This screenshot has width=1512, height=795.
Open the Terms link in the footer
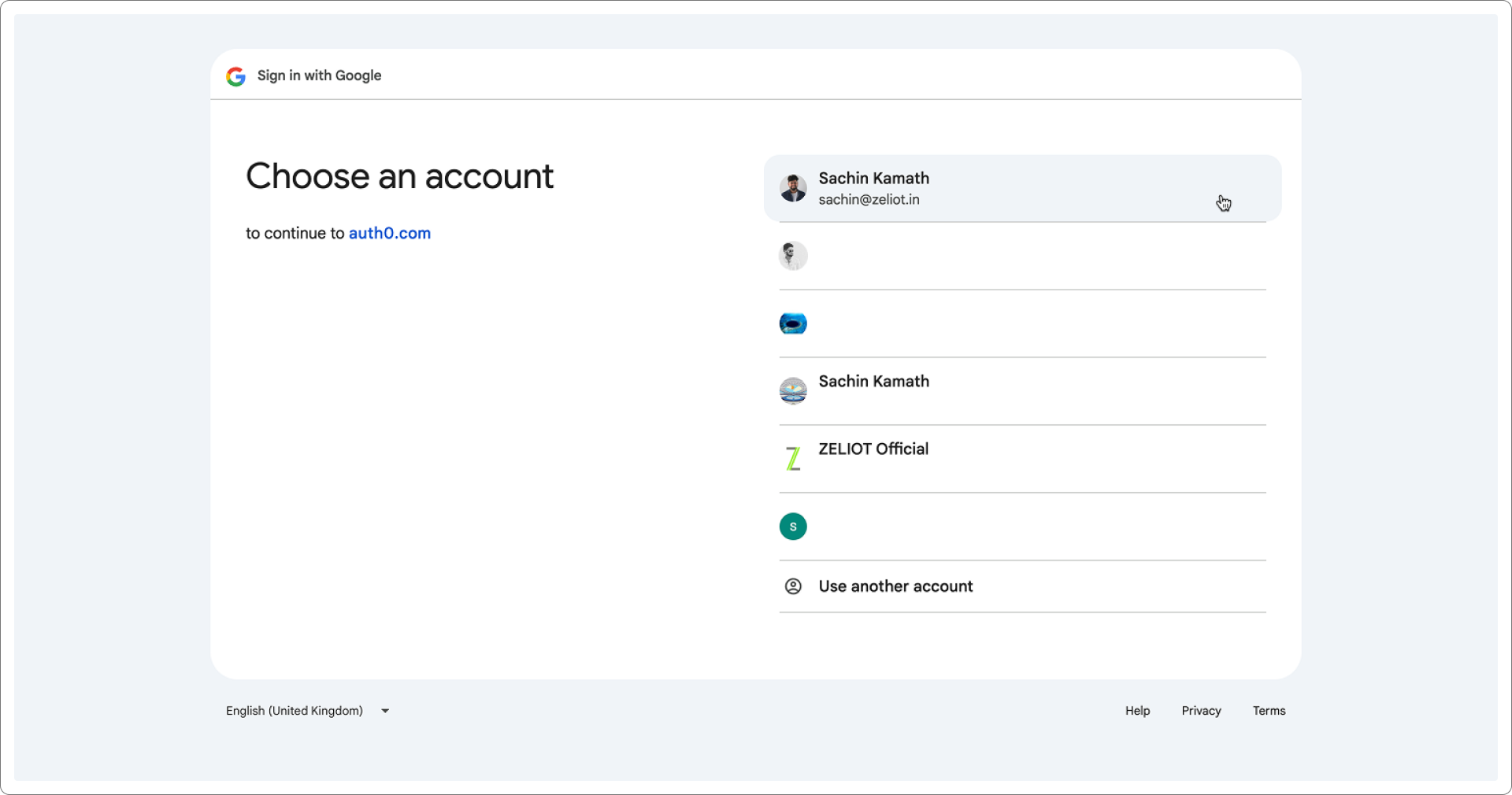point(1269,711)
